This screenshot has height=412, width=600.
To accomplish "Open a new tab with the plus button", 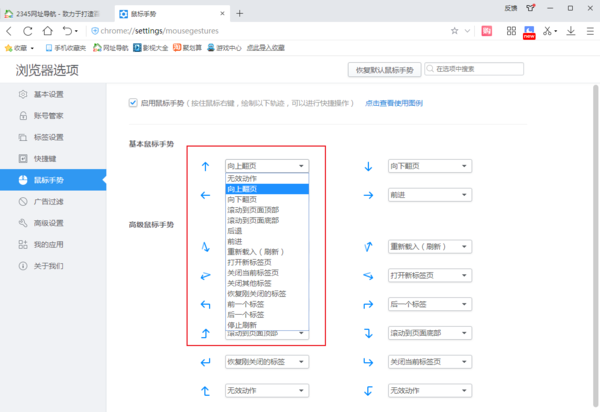I will 239,12.
